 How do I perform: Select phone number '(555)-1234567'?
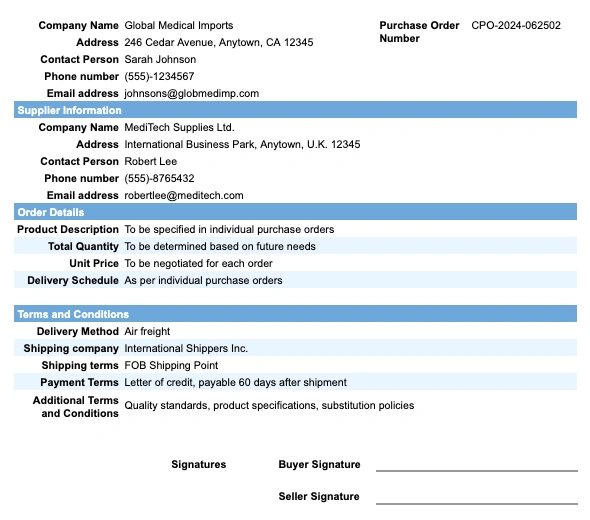click(x=159, y=76)
